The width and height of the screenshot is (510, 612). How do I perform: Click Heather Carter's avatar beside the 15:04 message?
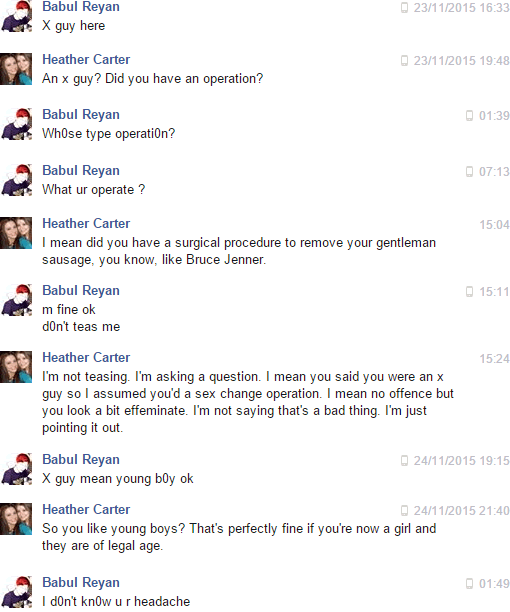click(x=16, y=233)
